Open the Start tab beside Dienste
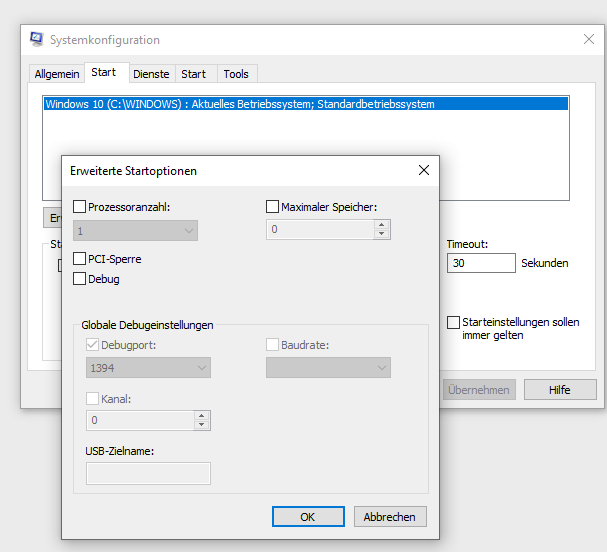Image resolution: width=607 pixels, height=552 pixels. tap(194, 74)
